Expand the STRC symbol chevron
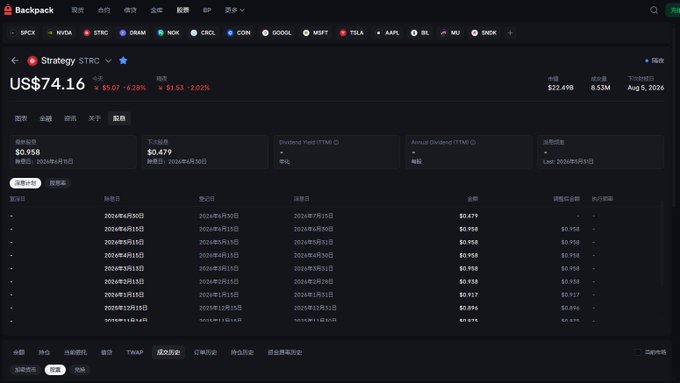This screenshot has width=680, height=383. point(108,61)
